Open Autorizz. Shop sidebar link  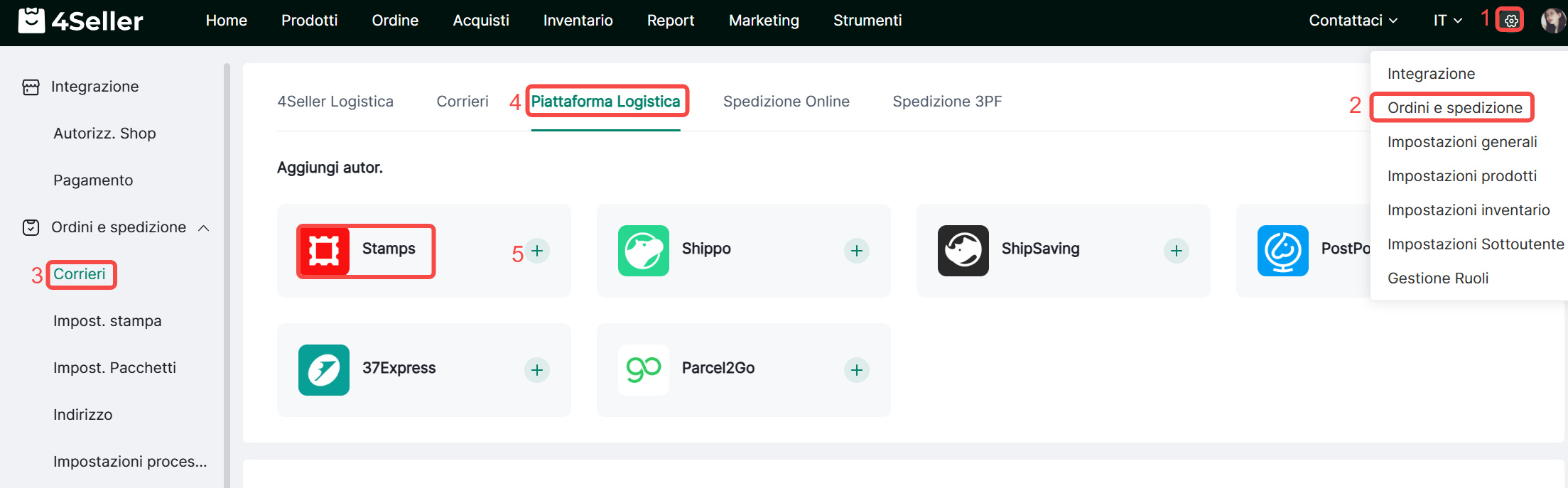104,134
